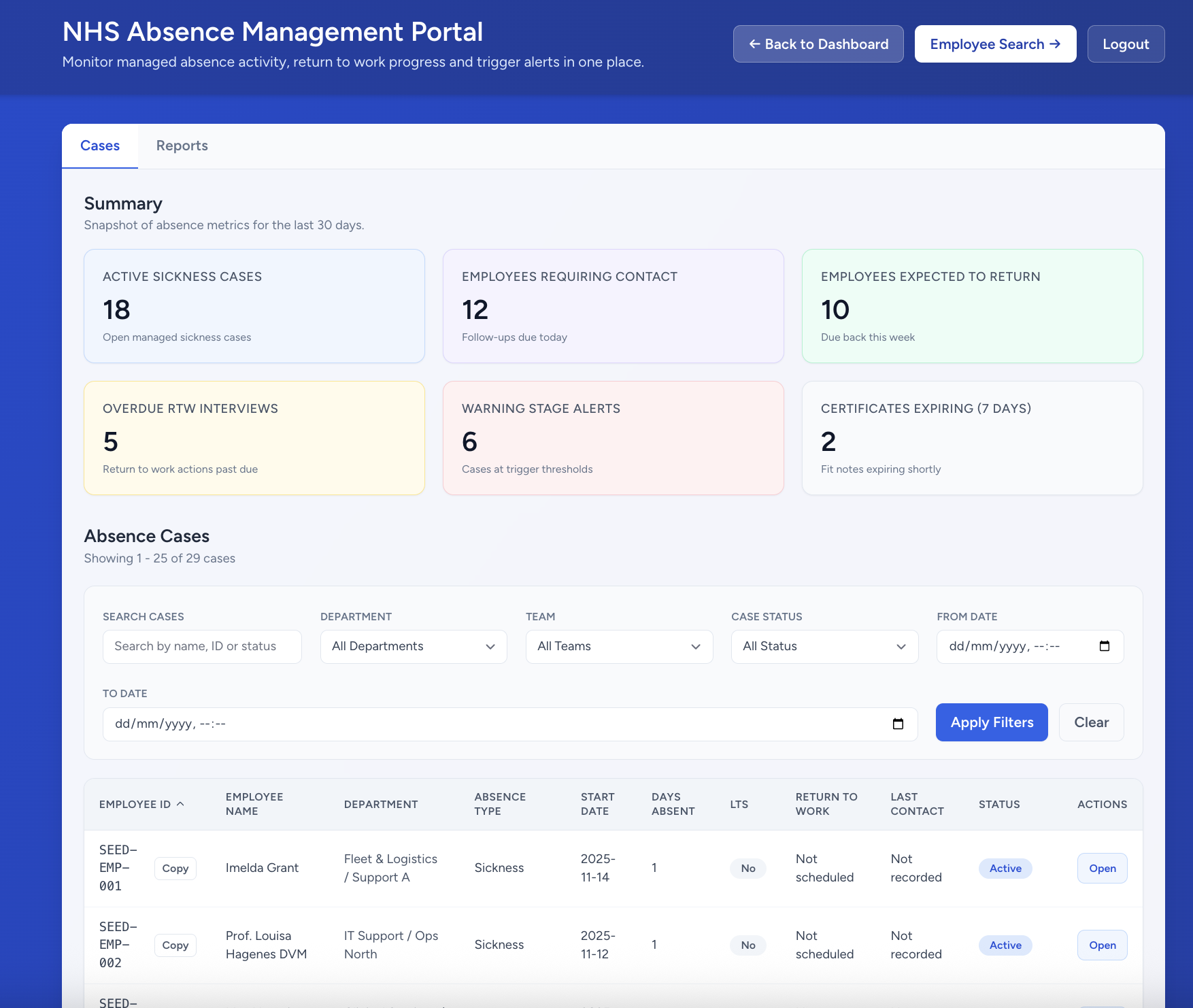Screen dimensions: 1193x1008
Task: Expand the Case Status dropdown
Action: [824, 646]
